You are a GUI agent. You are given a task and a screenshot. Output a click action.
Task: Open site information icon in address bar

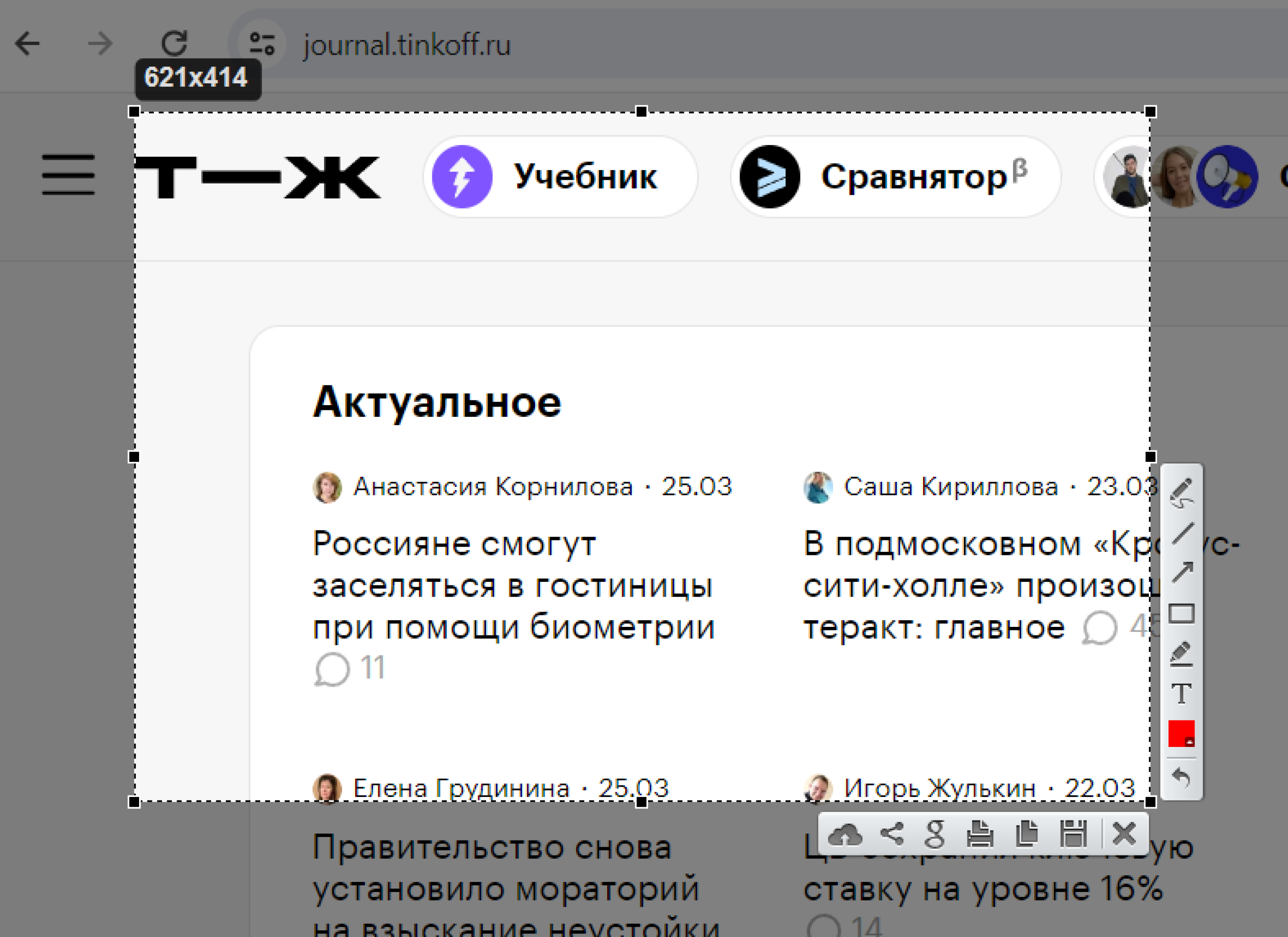coord(262,44)
